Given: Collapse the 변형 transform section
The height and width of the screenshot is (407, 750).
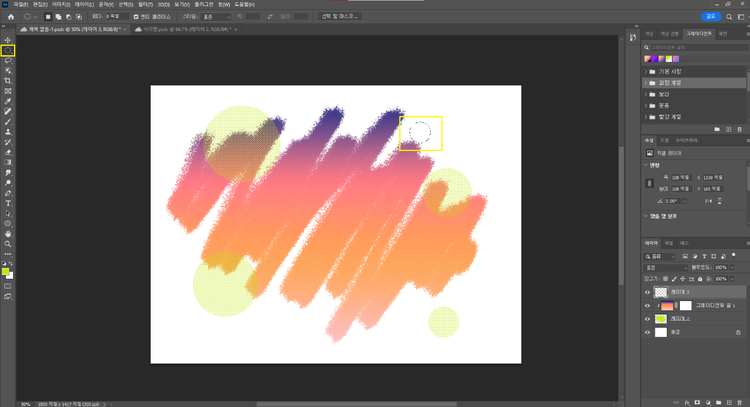Looking at the screenshot, I should pyautogui.click(x=646, y=165).
